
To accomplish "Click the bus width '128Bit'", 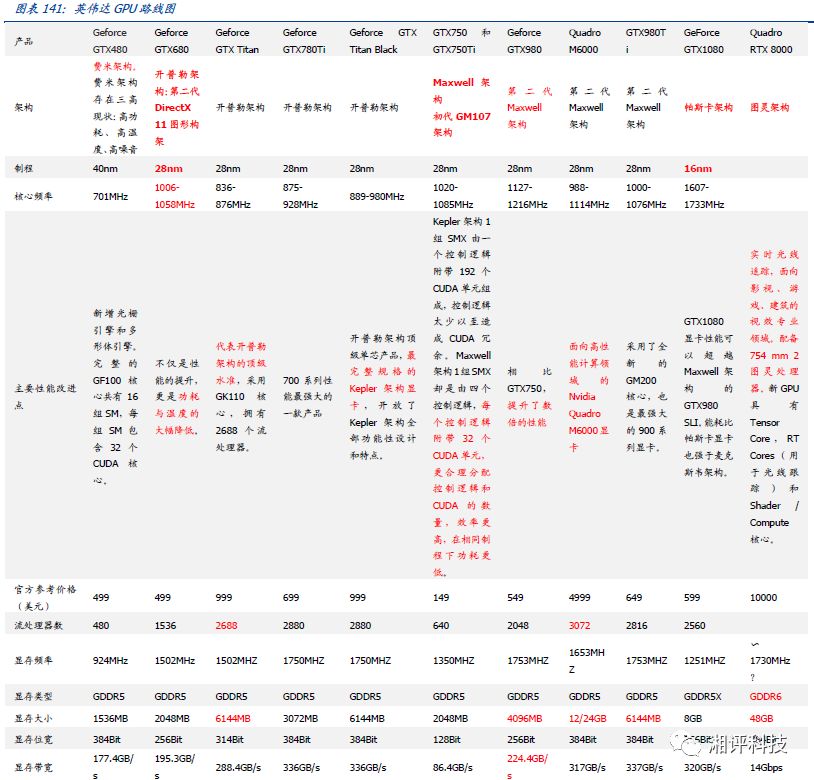I will [447, 740].
